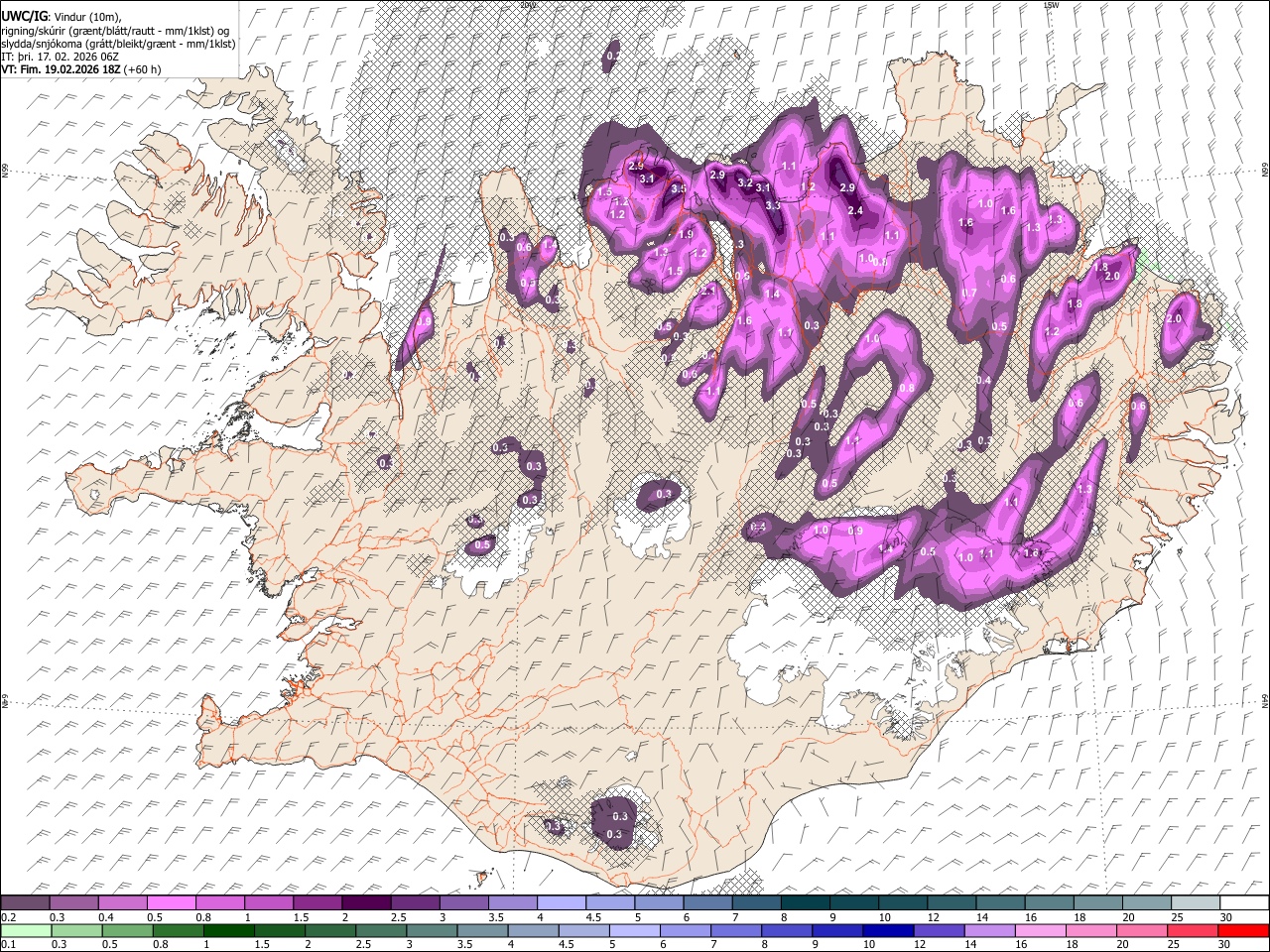Select dark green swatch between 1 and 1.5, row starting 0.1
This screenshot has height=952, width=1270.
[x=229, y=930]
